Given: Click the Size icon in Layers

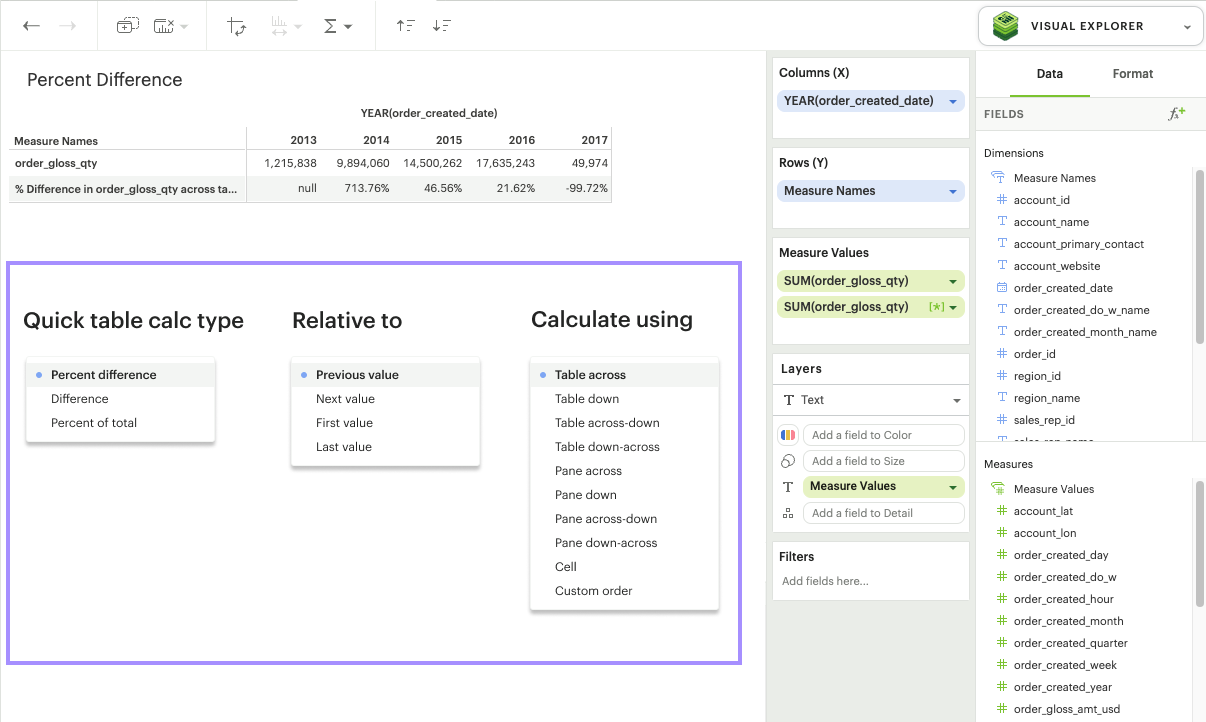Looking at the screenshot, I should tap(788, 461).
